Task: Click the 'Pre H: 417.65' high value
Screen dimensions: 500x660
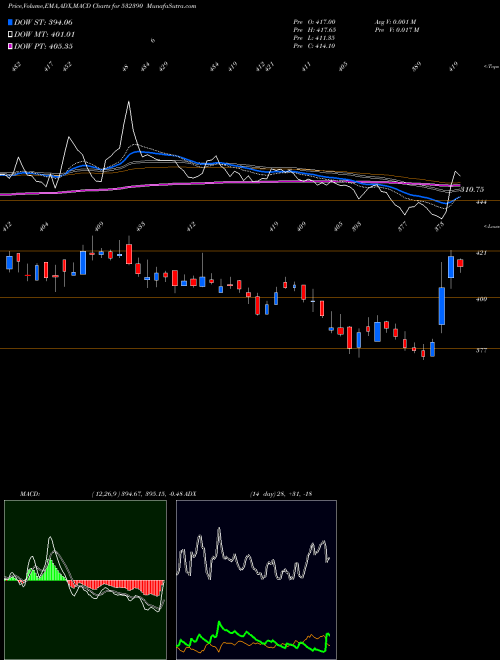Action: (x=314, y=30)
